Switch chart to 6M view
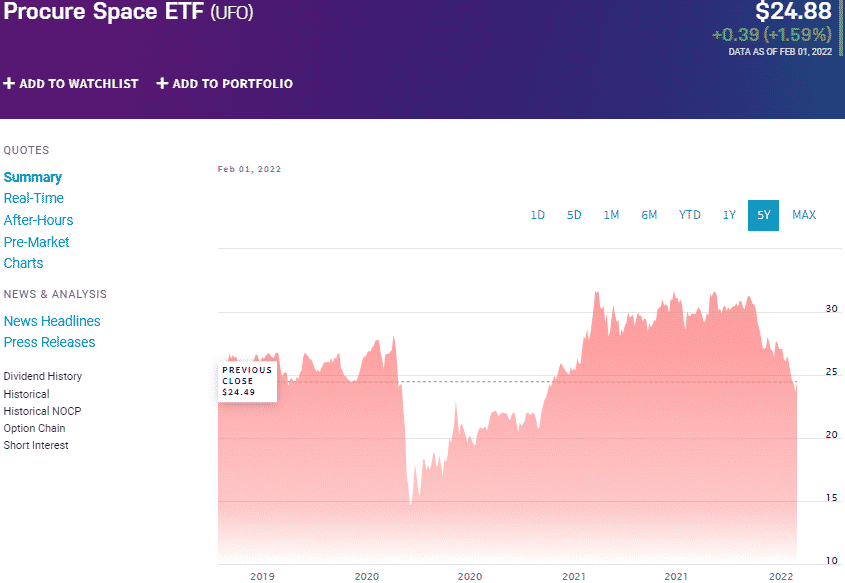Image resolution: width=845 pixels, height=583 pixels. coord(649,215)
